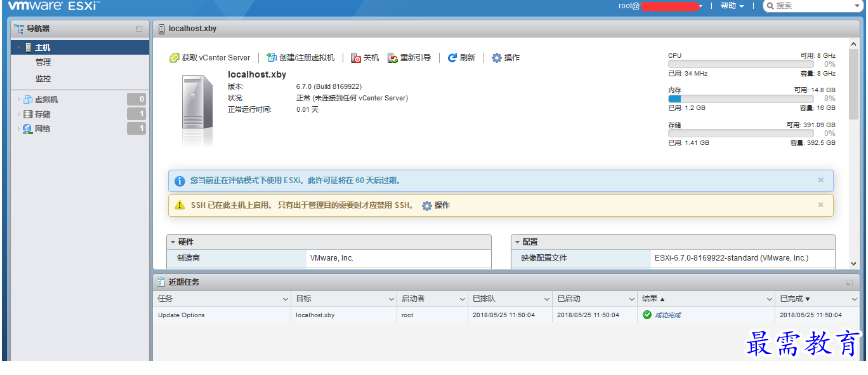Click the CPU usage bar
Viewport: 868px width, 375px height.
point(741,64)
